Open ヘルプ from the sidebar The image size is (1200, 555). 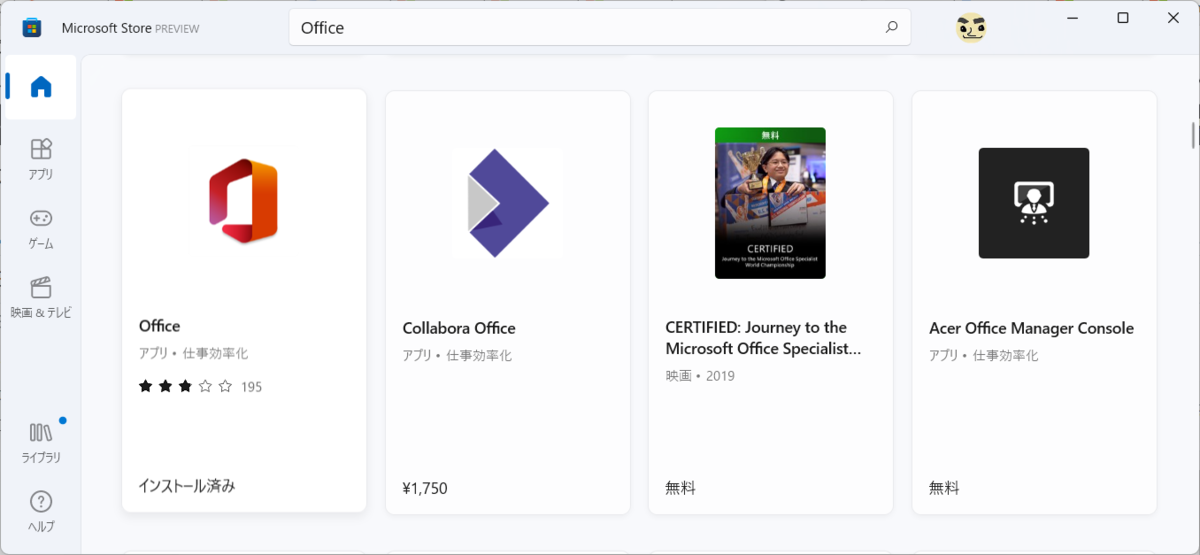click(x=41, y=511)
